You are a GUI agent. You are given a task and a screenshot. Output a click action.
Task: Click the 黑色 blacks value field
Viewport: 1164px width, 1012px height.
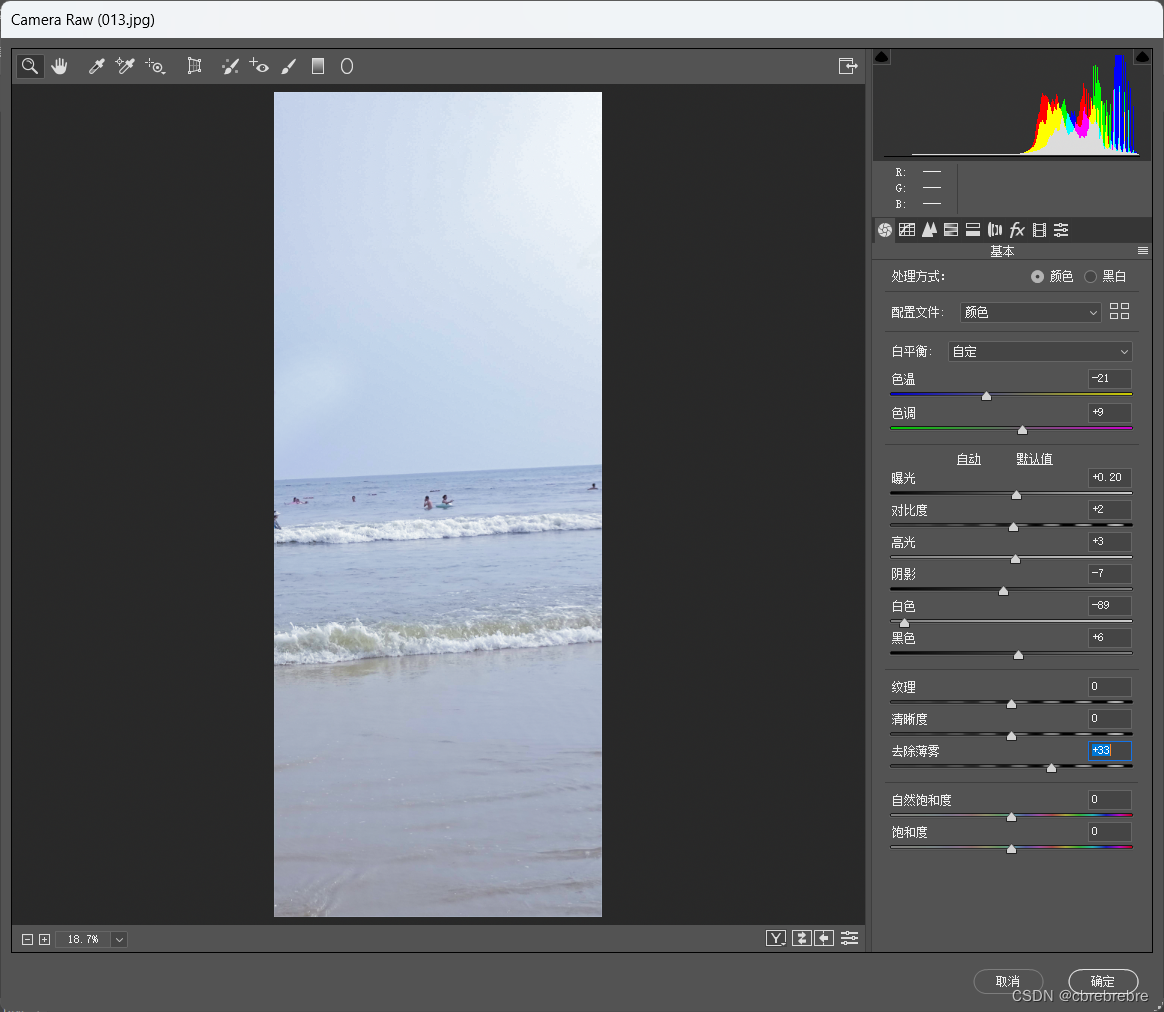point(1109,637)
